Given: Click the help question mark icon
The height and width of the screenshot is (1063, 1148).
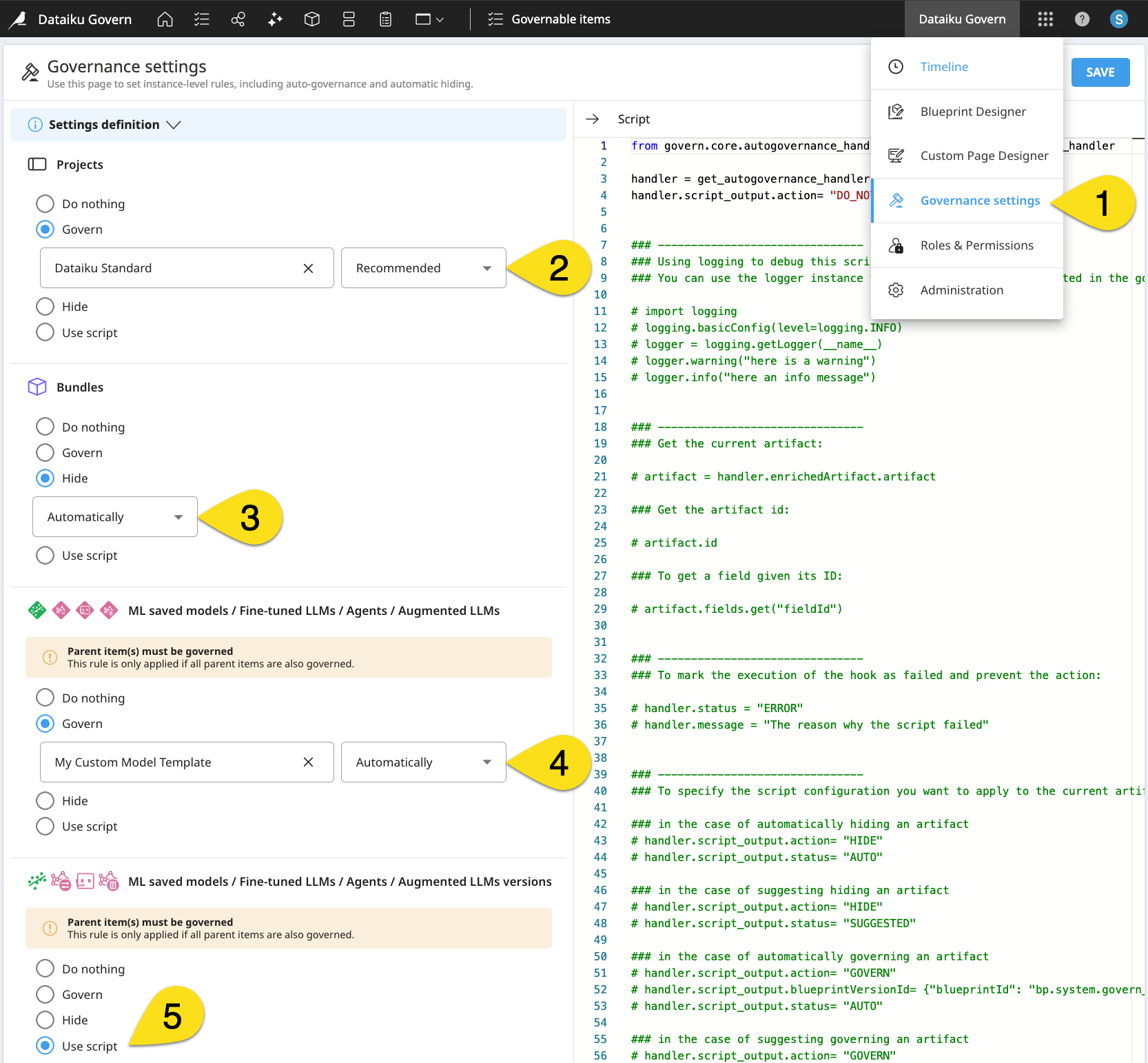Looking at the screenshot, I should click(1082, 19).
